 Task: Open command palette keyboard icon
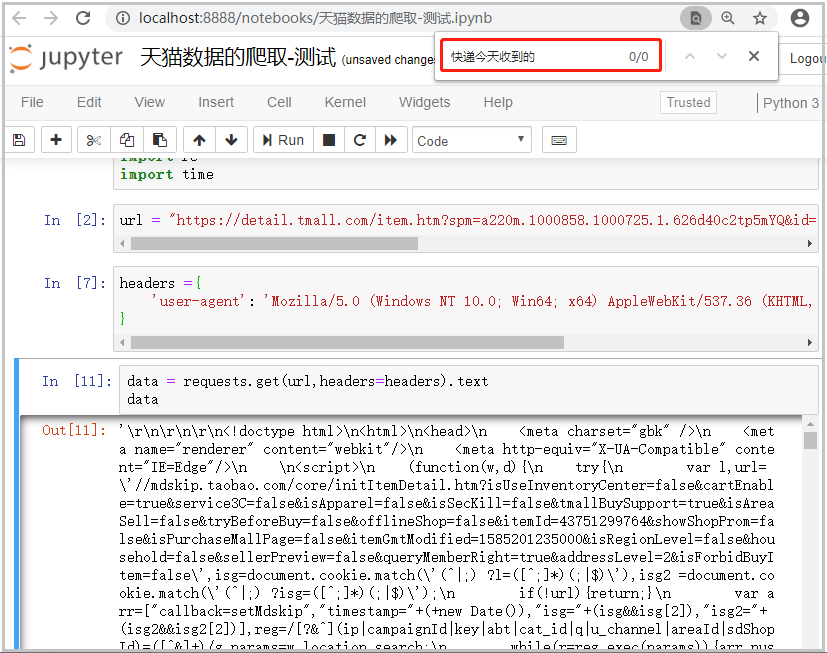(559, 140)
